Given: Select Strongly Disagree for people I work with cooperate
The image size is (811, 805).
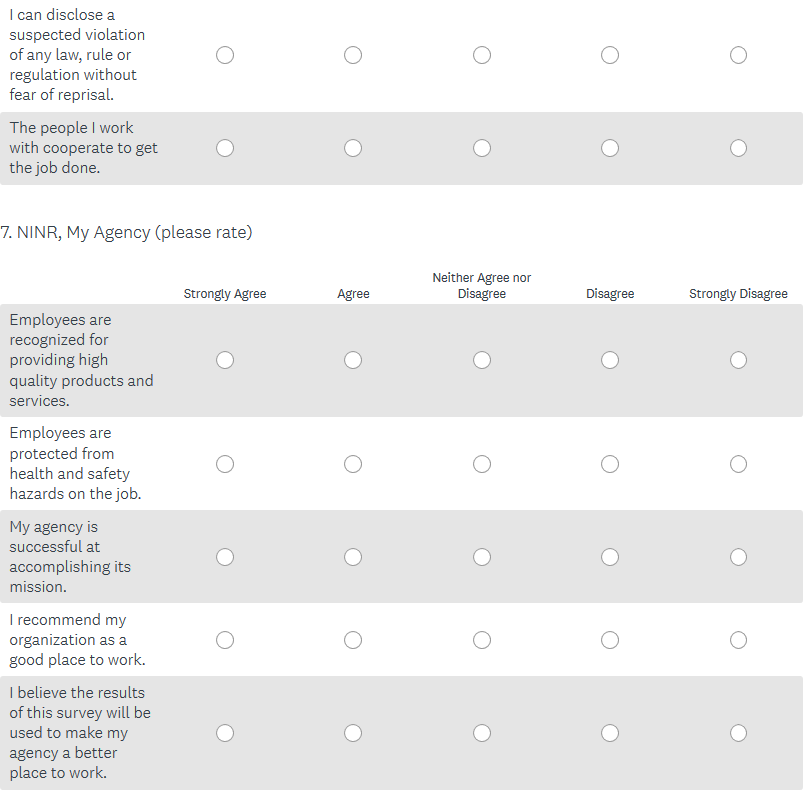Looking at the screenshot, I should (738, 148).
